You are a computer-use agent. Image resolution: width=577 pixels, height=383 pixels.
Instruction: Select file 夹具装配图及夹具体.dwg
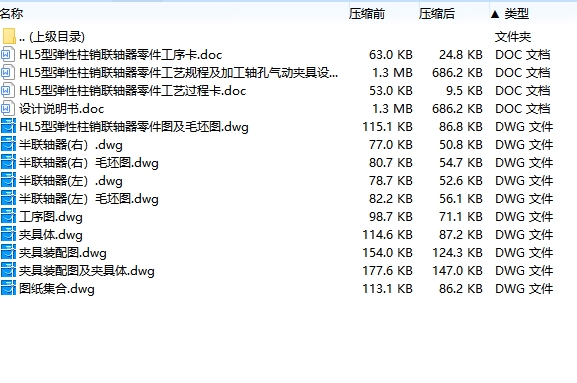point(87,271)
